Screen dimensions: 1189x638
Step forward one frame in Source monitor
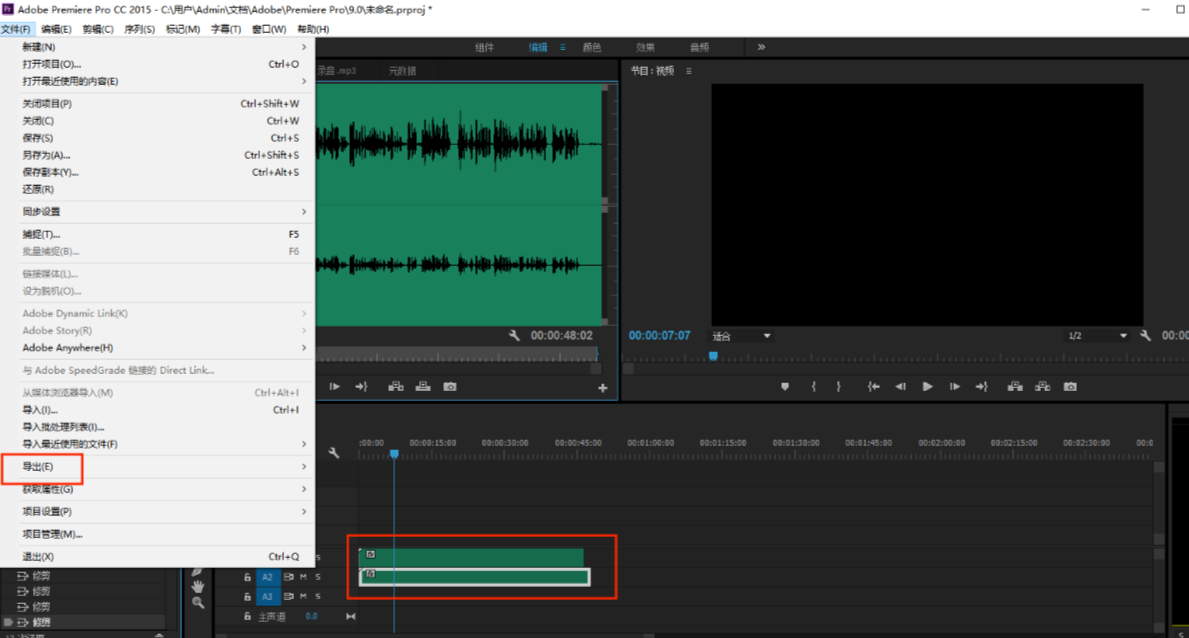click(334, 387)
